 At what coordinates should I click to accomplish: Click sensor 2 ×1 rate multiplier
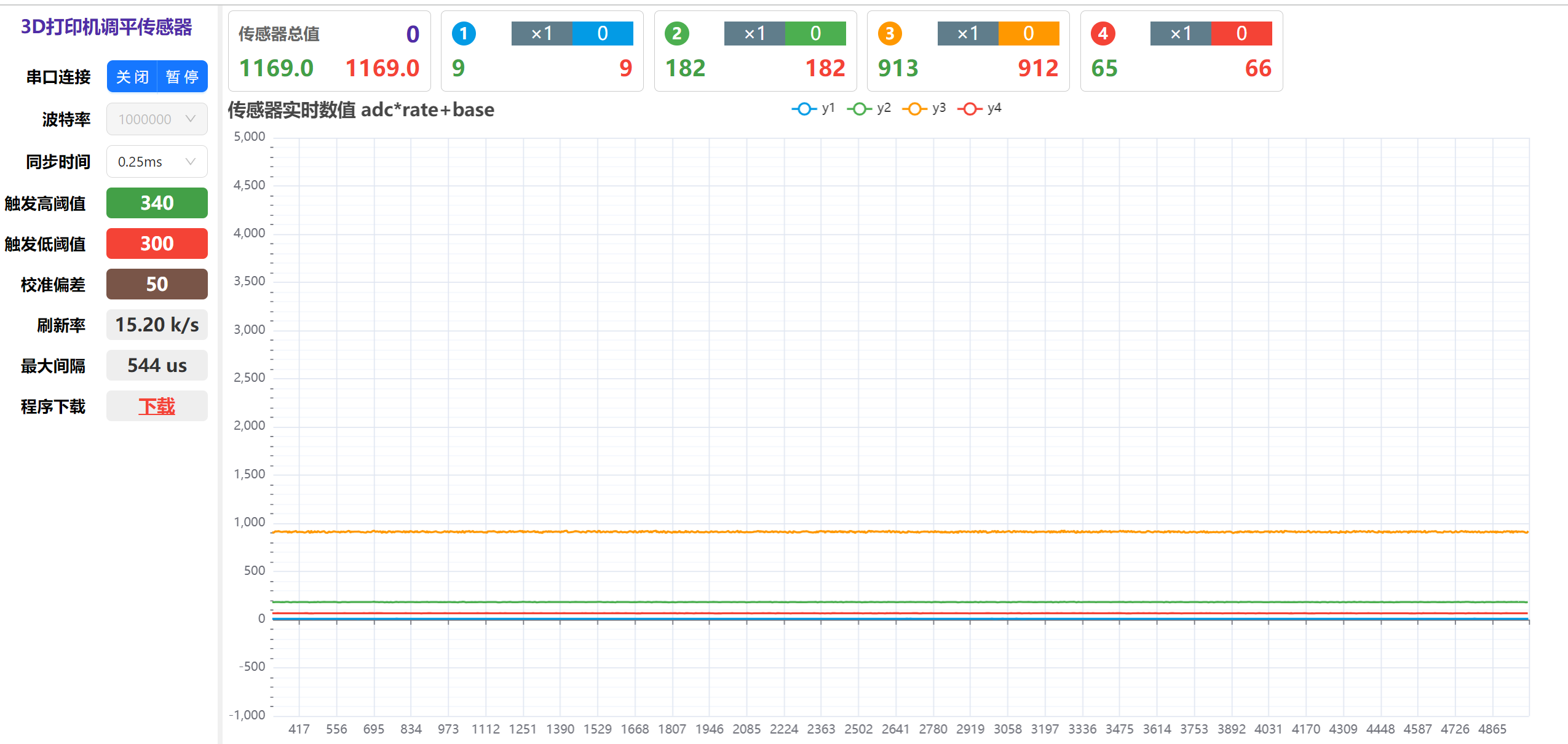pyautogui.click(x=754, y=34)
